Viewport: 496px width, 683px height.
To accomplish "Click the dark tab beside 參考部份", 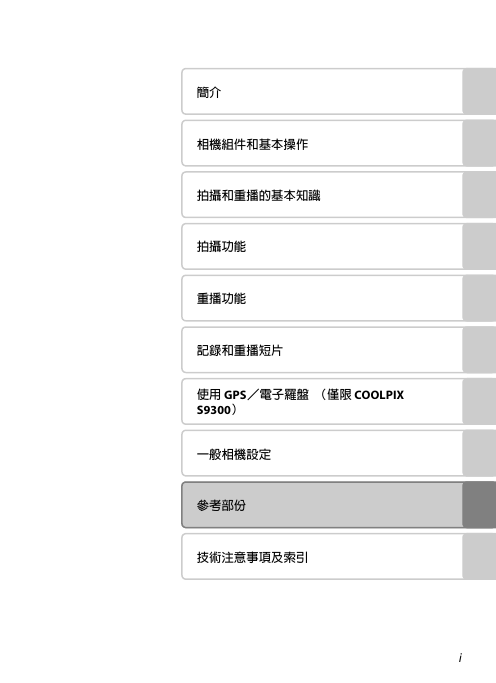I will click(479, 505).
